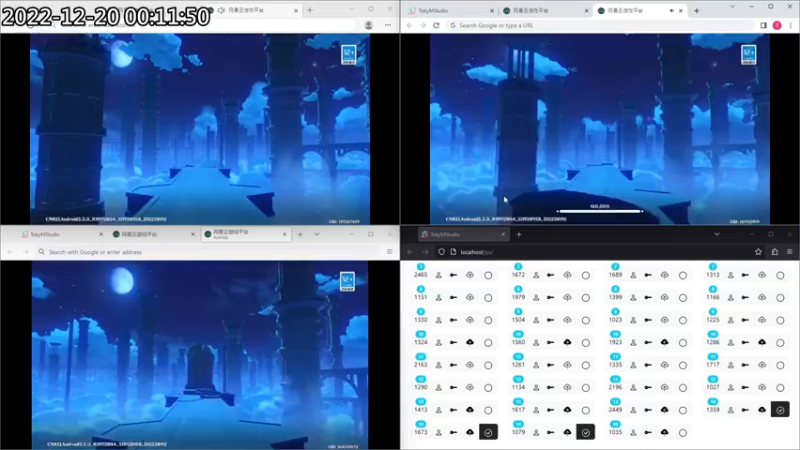Select the radio circle in row 1413

click(488, 410)
